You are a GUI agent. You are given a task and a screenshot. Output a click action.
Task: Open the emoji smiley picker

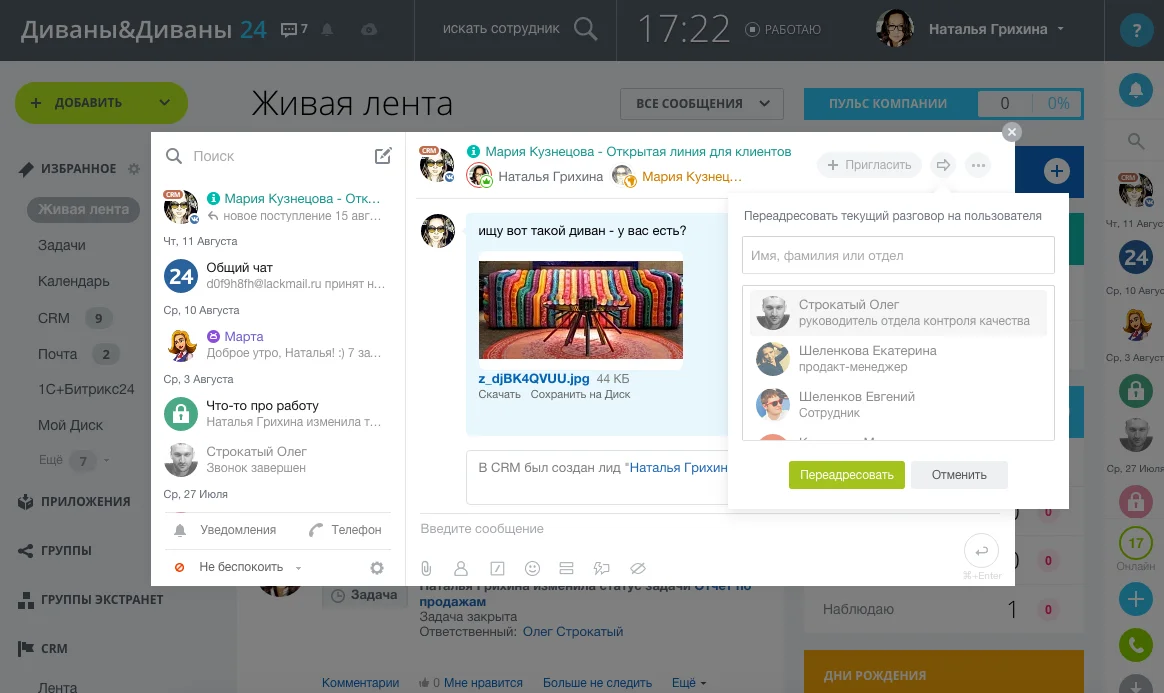coord(532,568)
